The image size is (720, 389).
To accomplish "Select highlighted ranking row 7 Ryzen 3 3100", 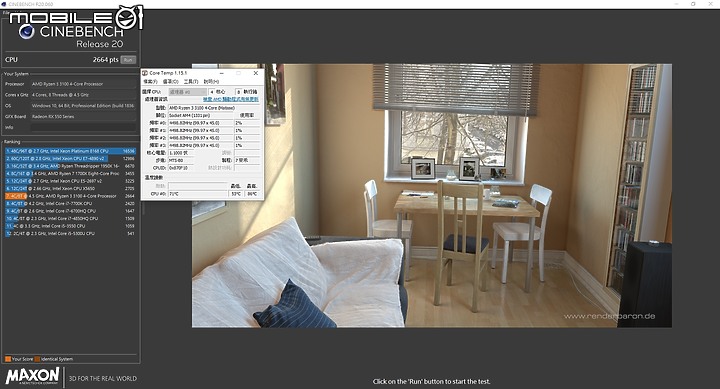I will point(70,196).
